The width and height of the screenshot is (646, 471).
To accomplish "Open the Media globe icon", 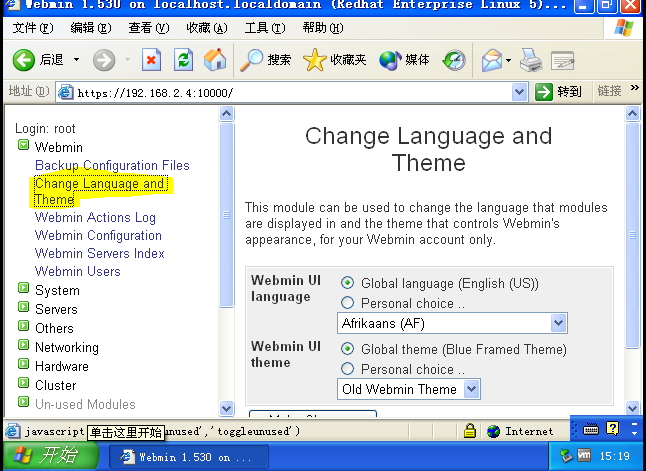I will tap(390, 61).
